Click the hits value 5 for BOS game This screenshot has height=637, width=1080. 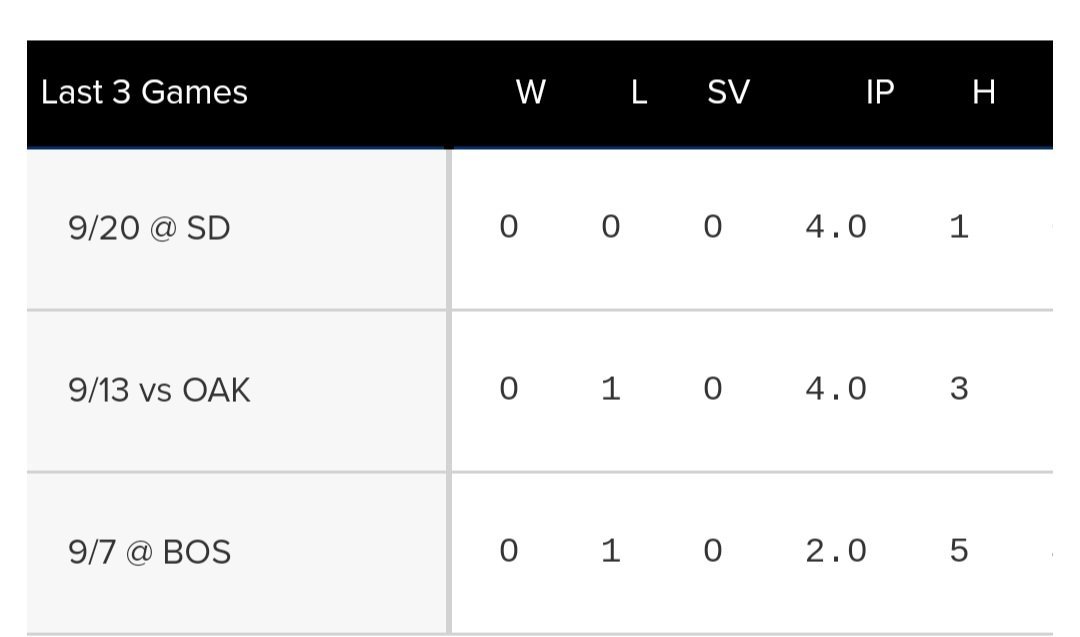[x=959, y=551]
